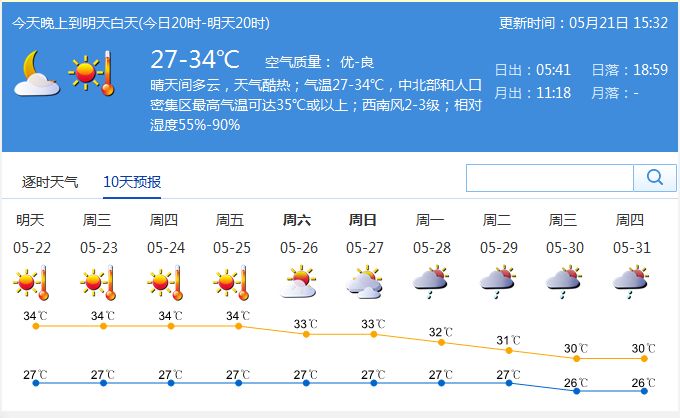Click the 05-28 rain shower icon
Viewport: 680px width, 418px height.
tap(431, 282)
